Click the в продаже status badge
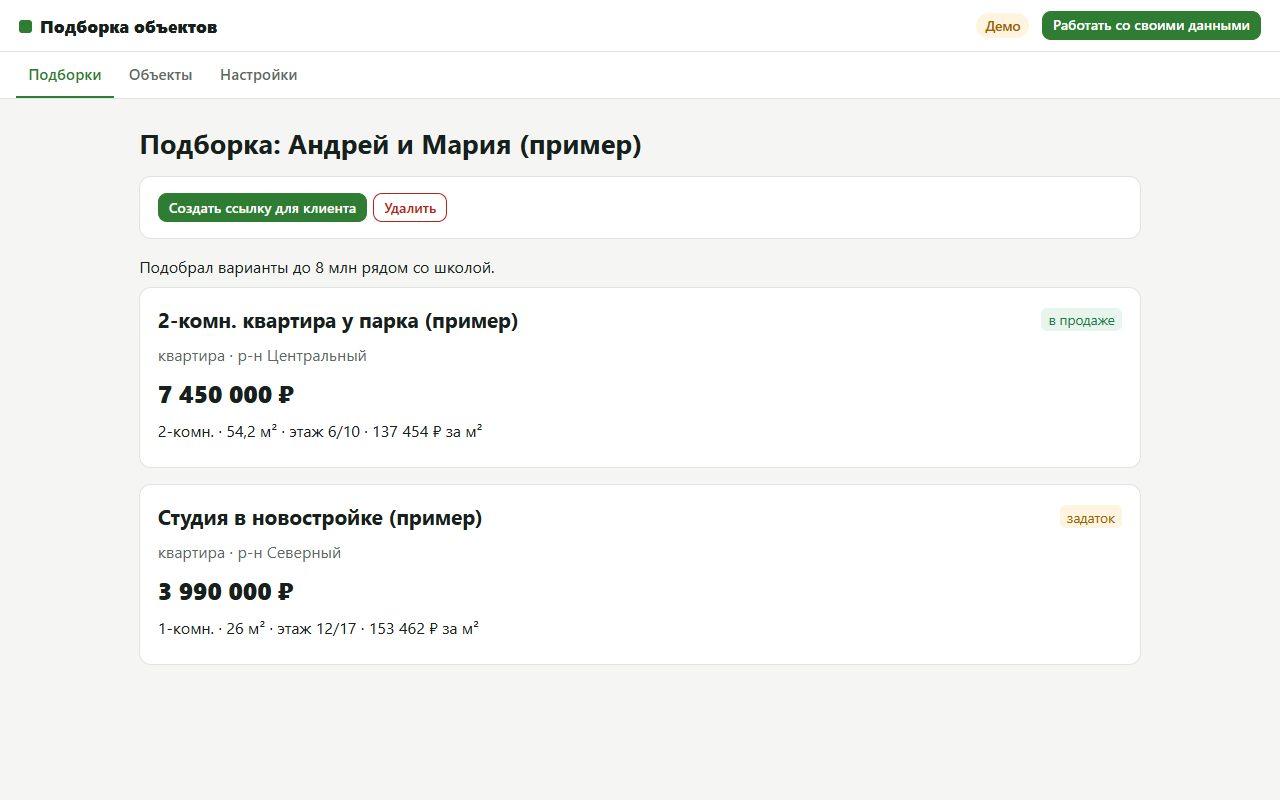Viewport: 1280px width, 800px height. pos(1081,320)
